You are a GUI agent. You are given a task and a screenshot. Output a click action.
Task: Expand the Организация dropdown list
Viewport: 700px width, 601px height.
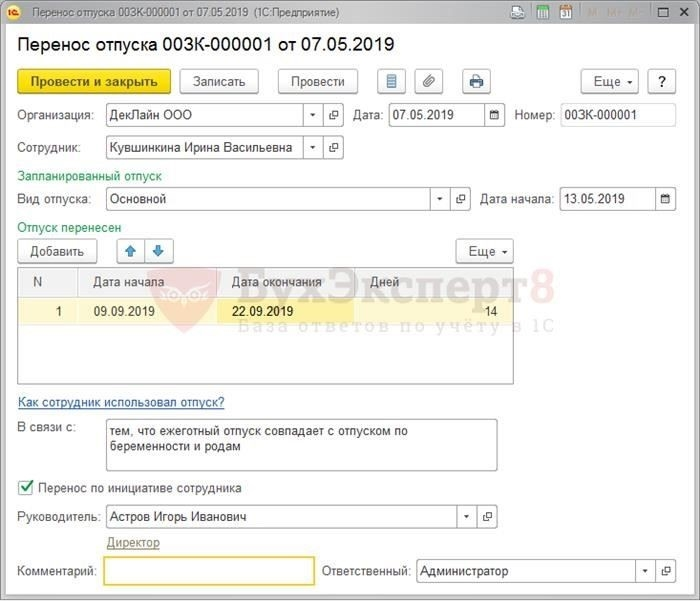point(312,115)
